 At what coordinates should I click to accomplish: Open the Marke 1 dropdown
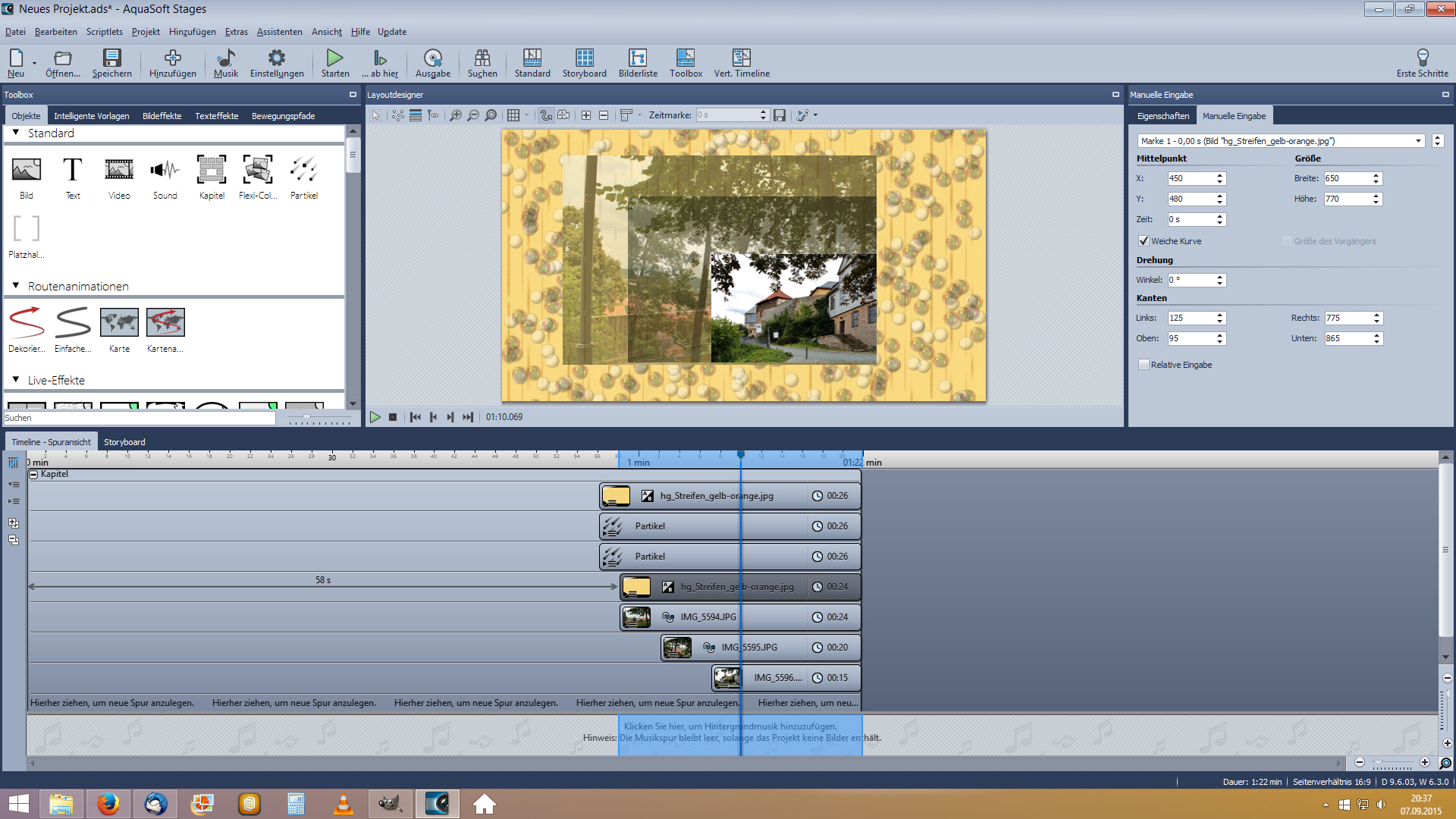(x=1418, y=141)
